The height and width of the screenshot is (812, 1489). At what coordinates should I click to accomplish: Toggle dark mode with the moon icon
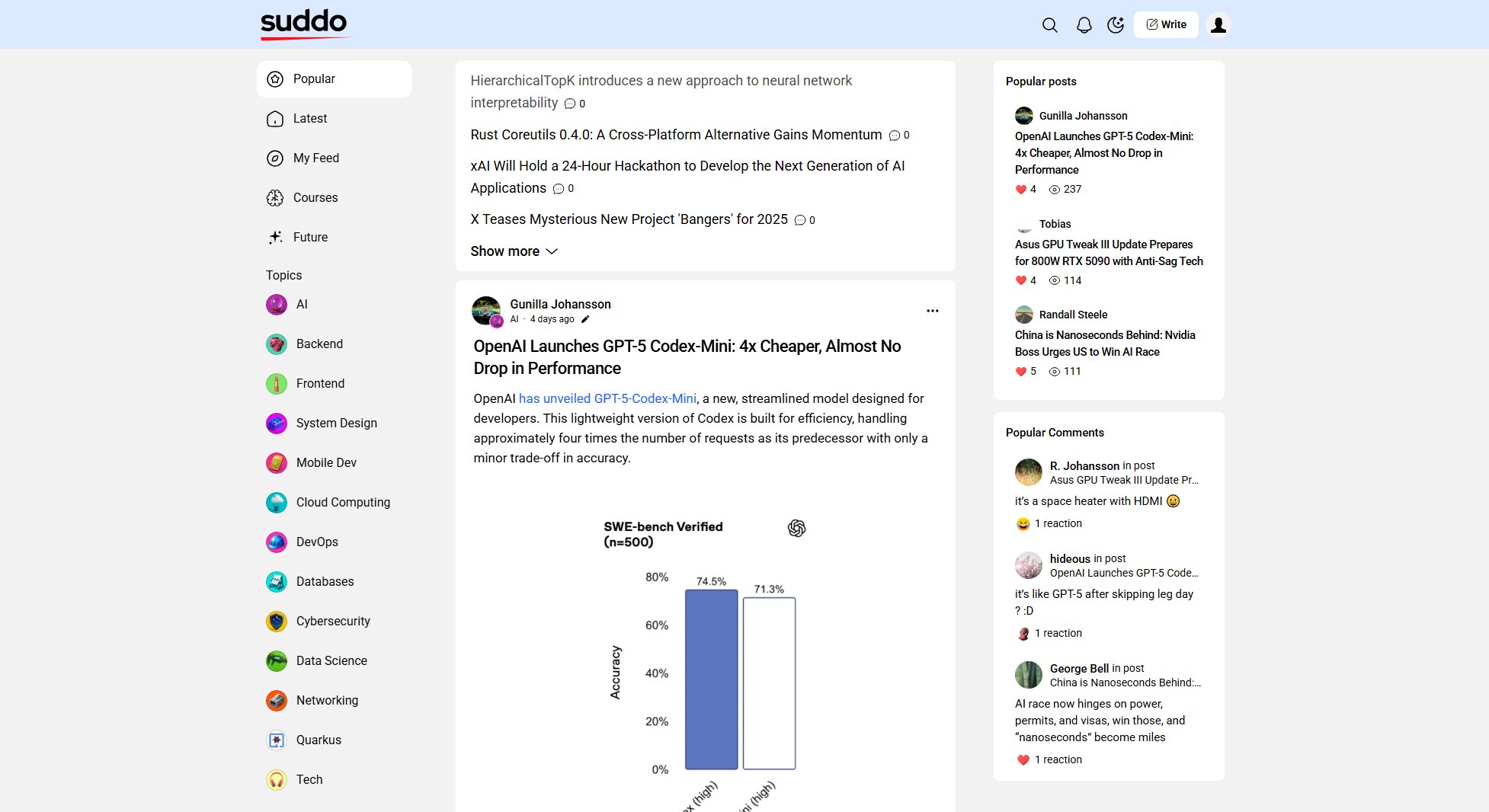pyautogui.click(x=1115, y=24)
